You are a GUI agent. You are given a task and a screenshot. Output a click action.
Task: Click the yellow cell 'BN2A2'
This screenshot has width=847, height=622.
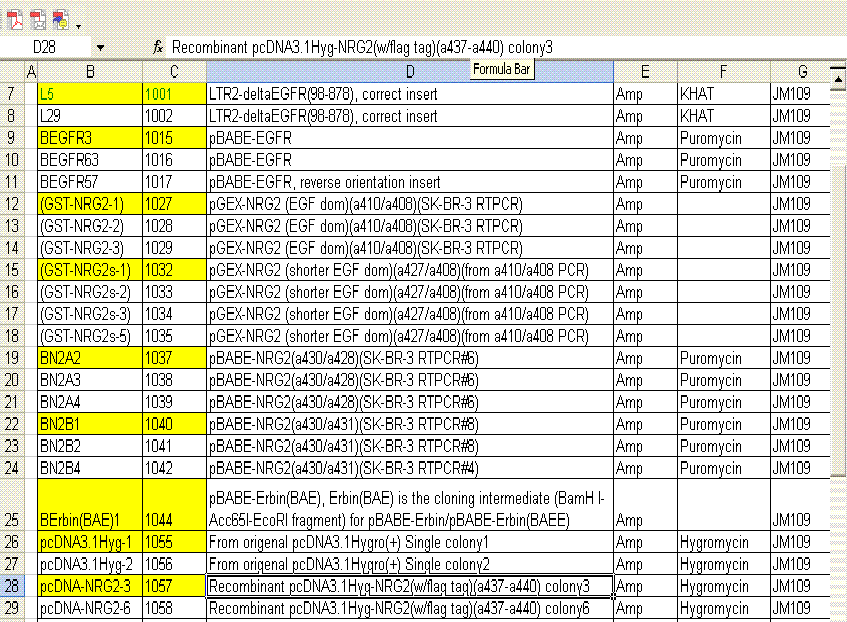90,358
